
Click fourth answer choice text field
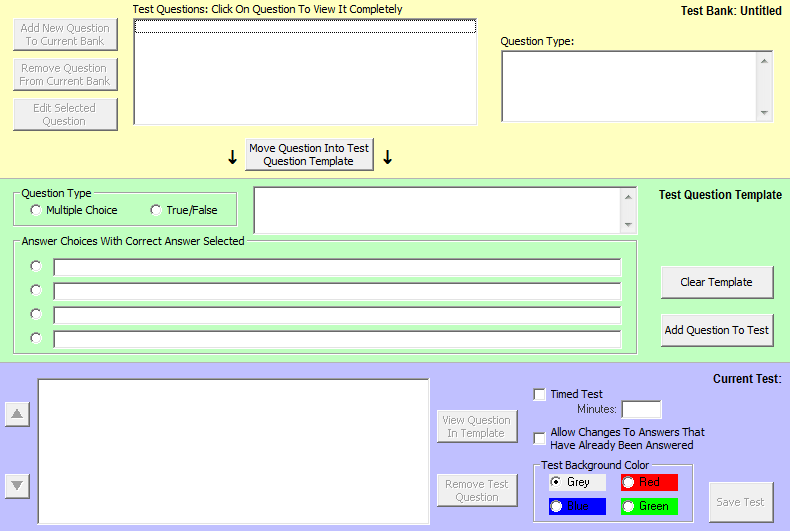(337, 339)
